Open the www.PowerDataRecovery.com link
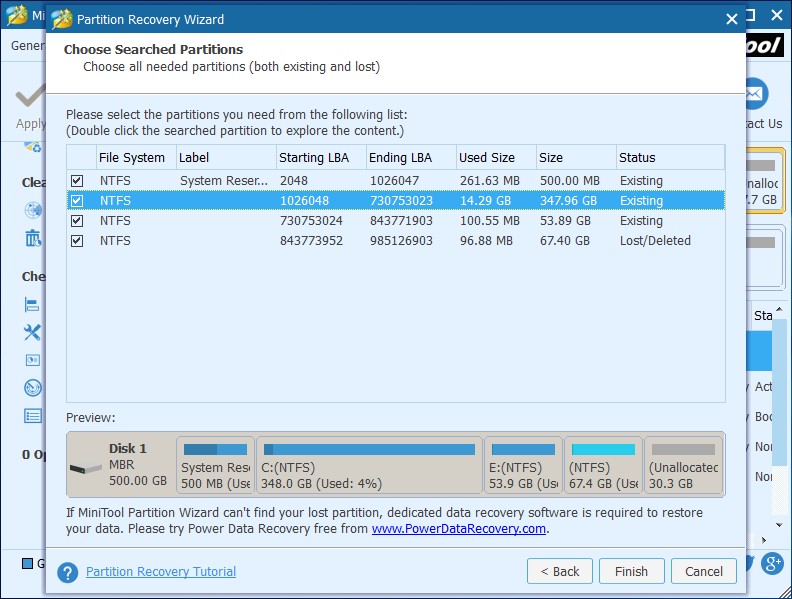 click(459, 529)
